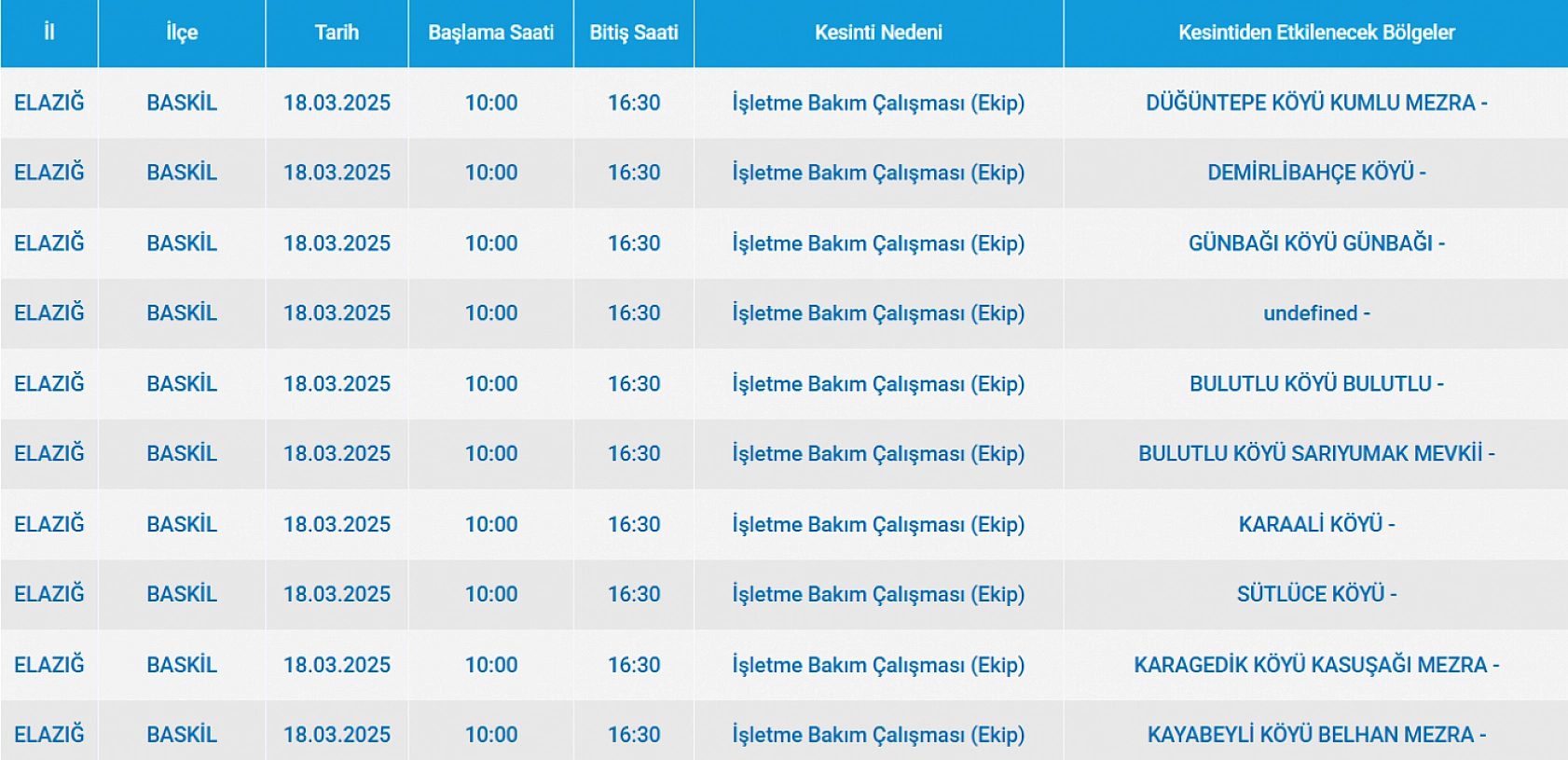Screen dimensions: 1568x760
Task: Click outage reason in SÜTLÜCE KÖYÜ row
Action: pos(878,594)
